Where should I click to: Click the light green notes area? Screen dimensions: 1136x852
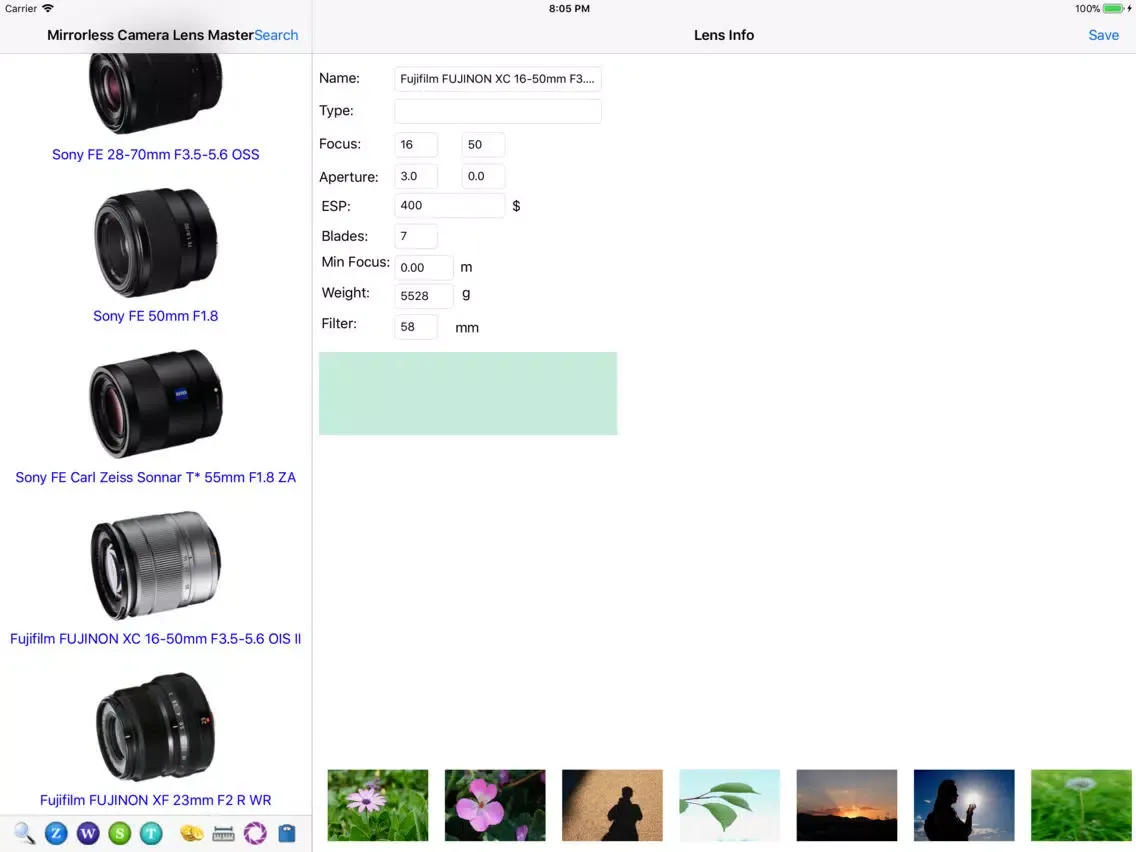click(x=468, y=394)
